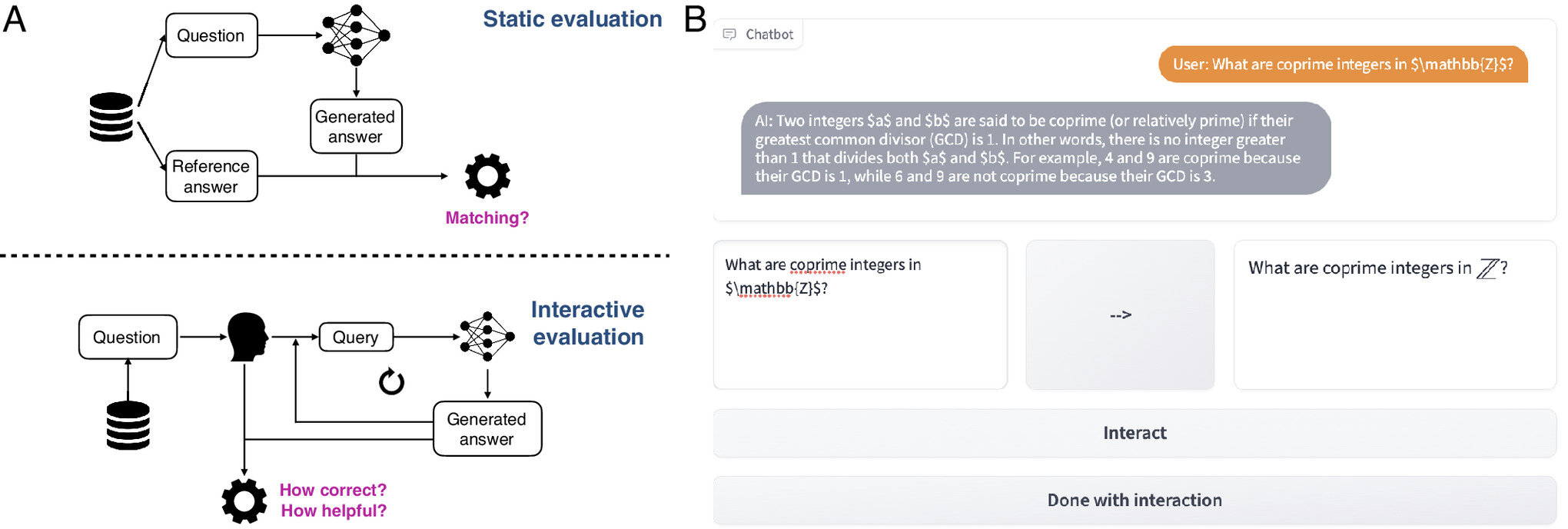Click the Reference answer box
Viewport: 1568px width, 529px height.
click(211, 176)
